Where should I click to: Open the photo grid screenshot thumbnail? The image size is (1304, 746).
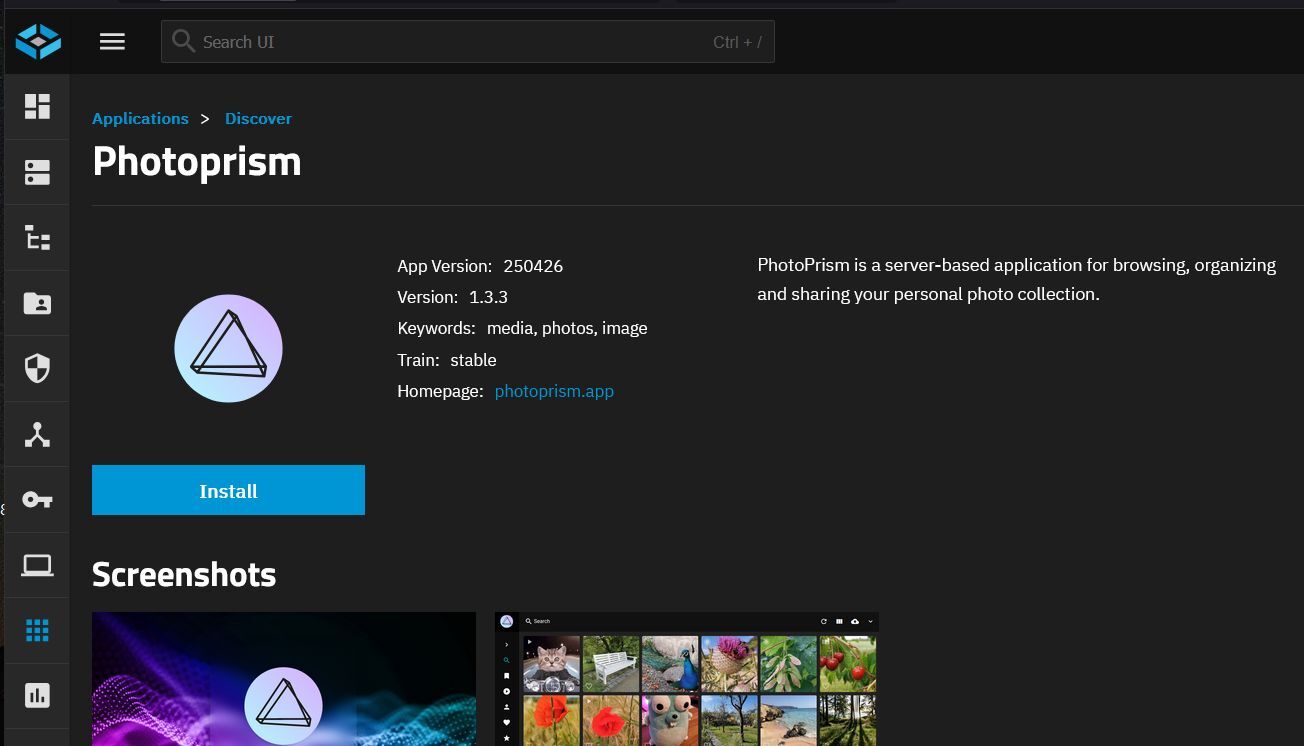click(686, 678)
